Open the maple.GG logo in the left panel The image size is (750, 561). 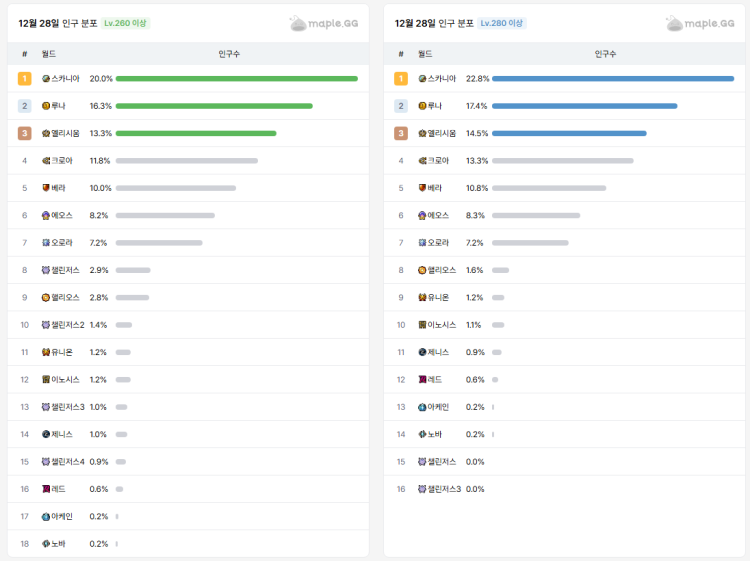click(x=323, y=23)
